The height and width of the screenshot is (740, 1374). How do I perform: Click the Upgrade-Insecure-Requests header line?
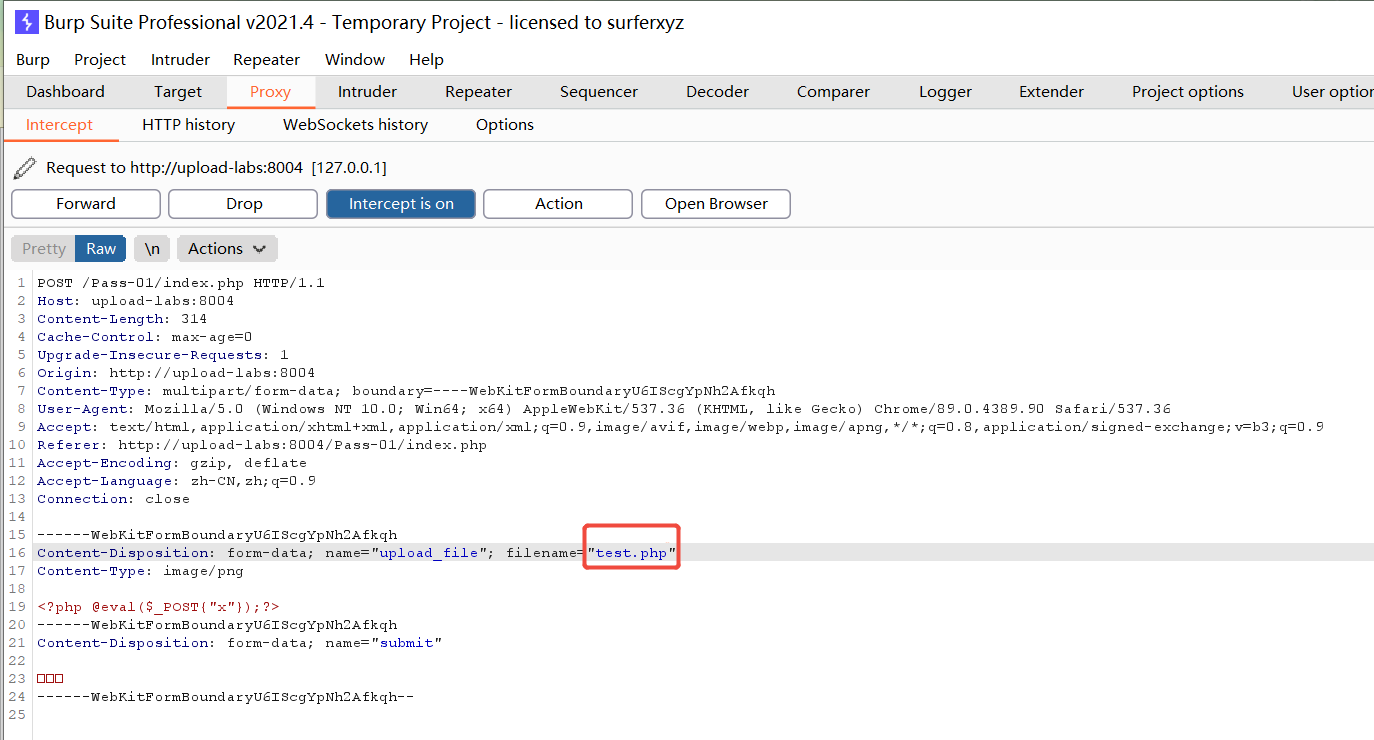click(x=163, y=355)
